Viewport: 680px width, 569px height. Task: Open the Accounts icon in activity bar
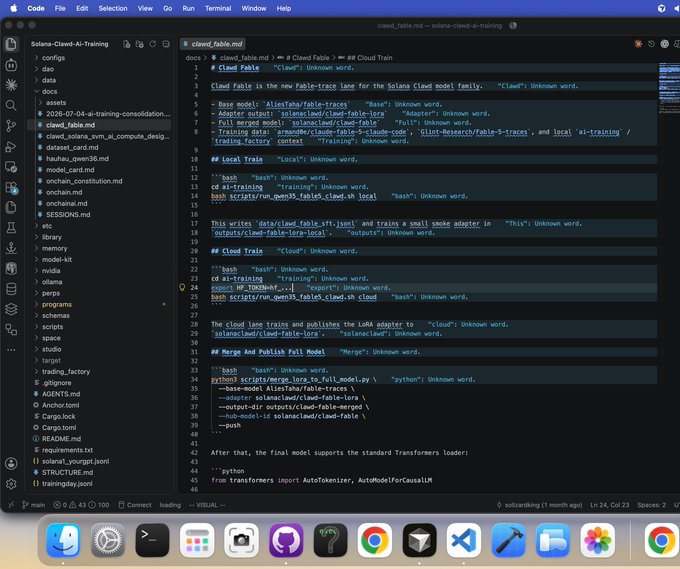coord(11,464)
